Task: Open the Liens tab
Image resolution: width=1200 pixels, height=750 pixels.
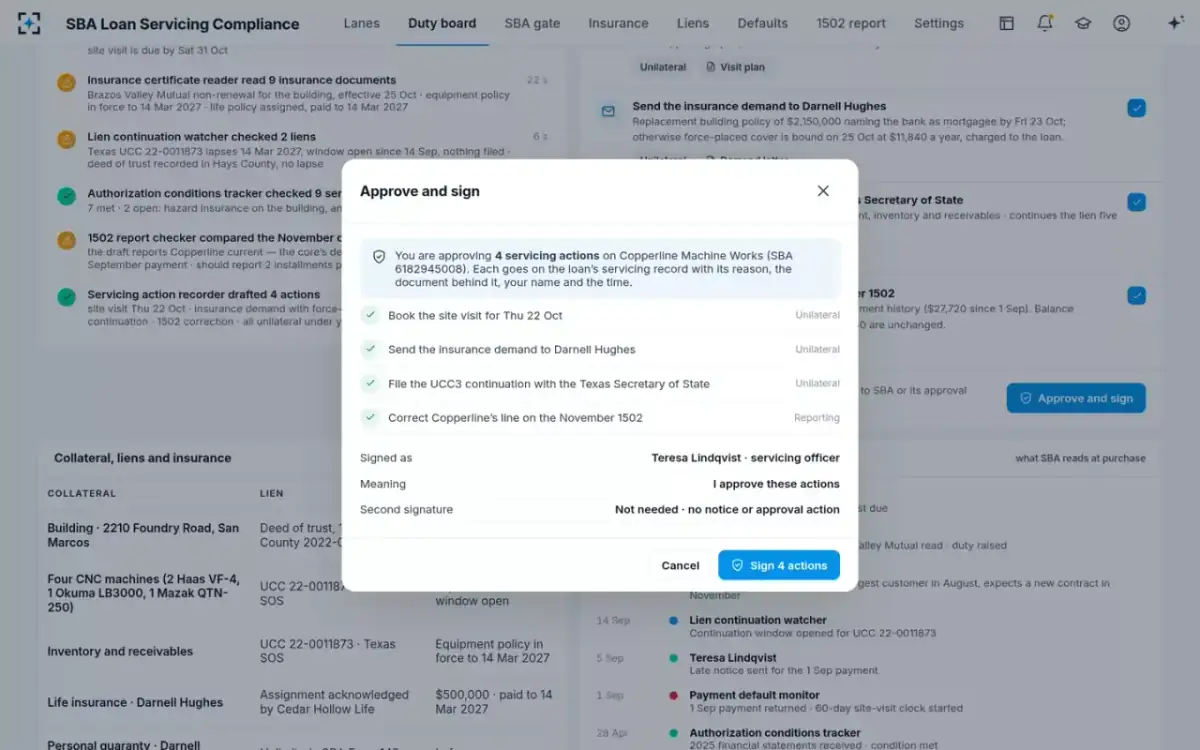Action: point(693,23)
